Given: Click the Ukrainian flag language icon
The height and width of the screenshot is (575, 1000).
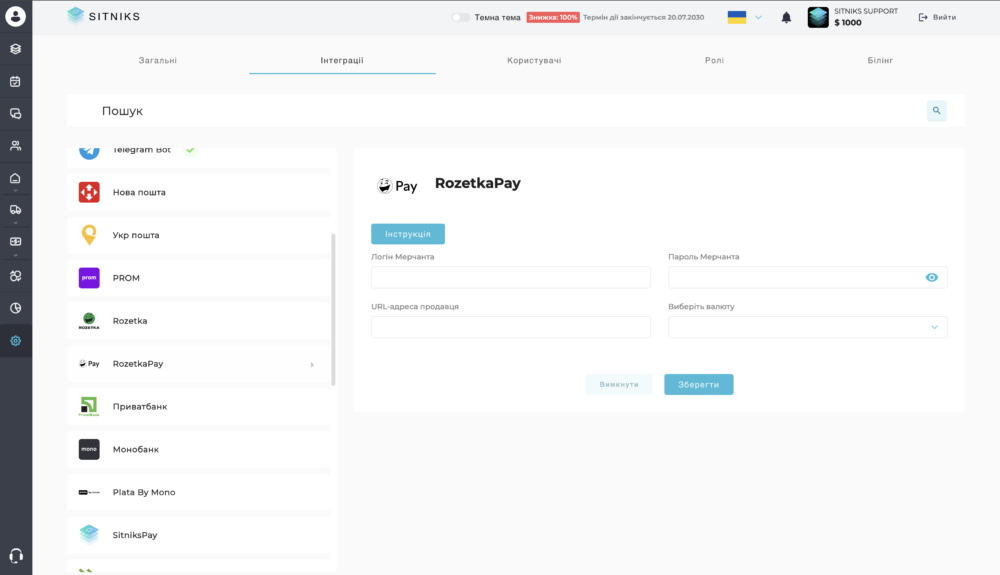Looking at the screenshot, I should [x=737, y=17].
